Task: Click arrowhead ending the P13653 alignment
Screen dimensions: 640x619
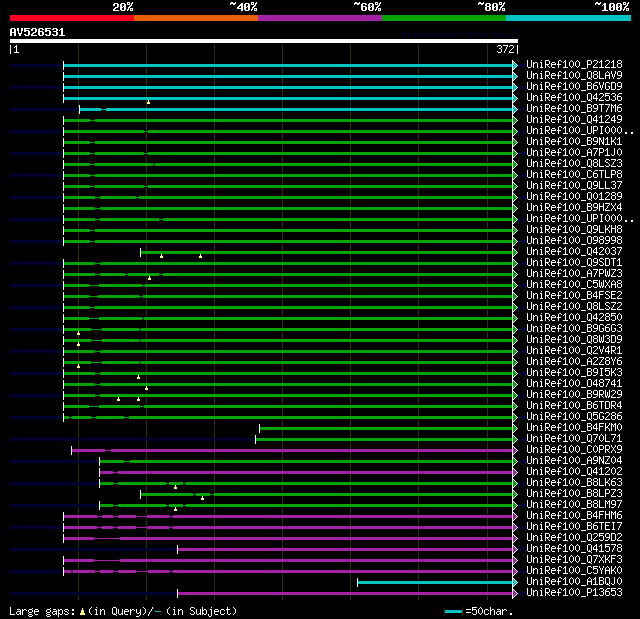Action: click(515, 593)
